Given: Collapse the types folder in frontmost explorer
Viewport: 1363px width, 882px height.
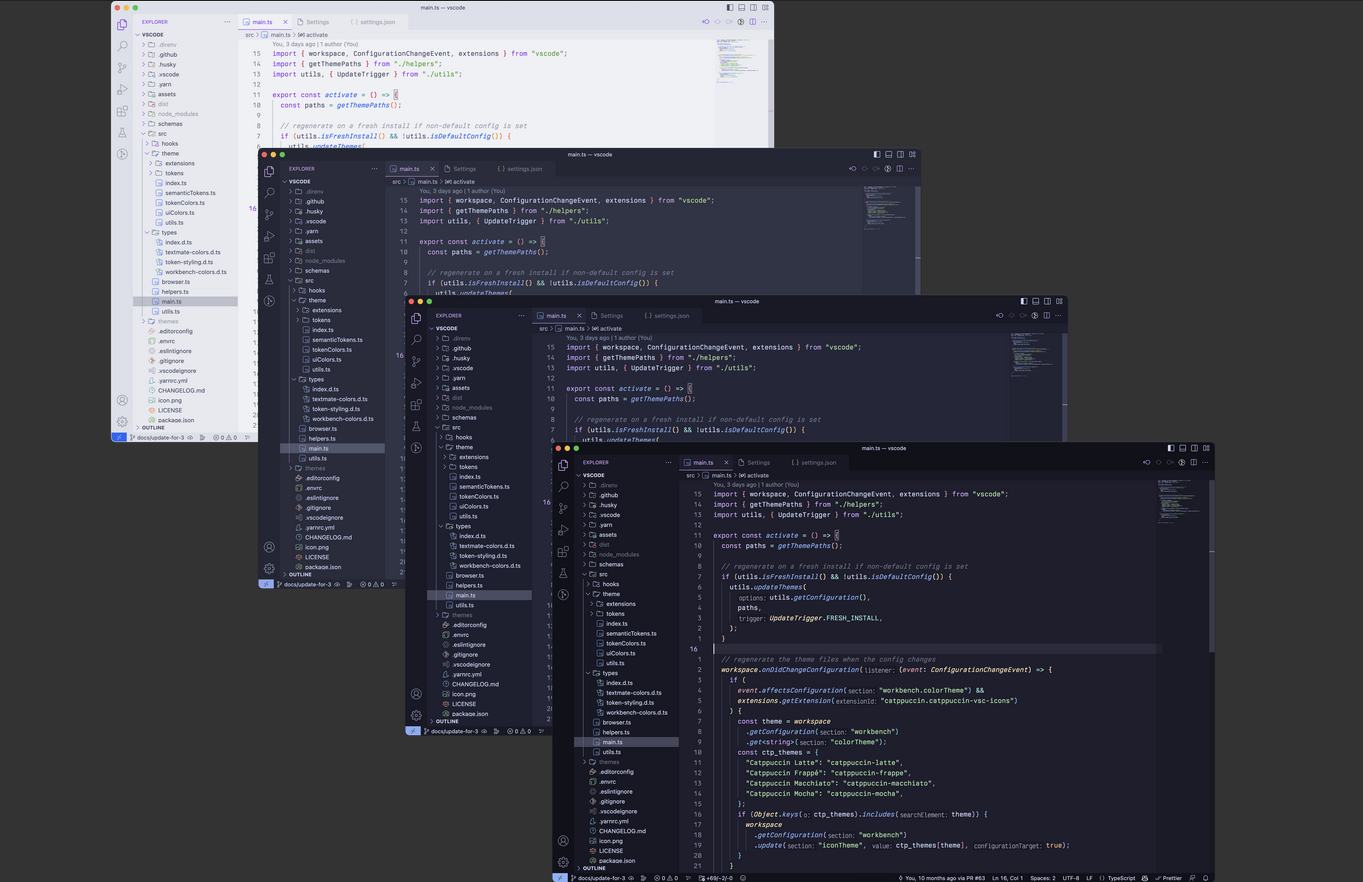Looking at the screenshot, I should point(610,673).
